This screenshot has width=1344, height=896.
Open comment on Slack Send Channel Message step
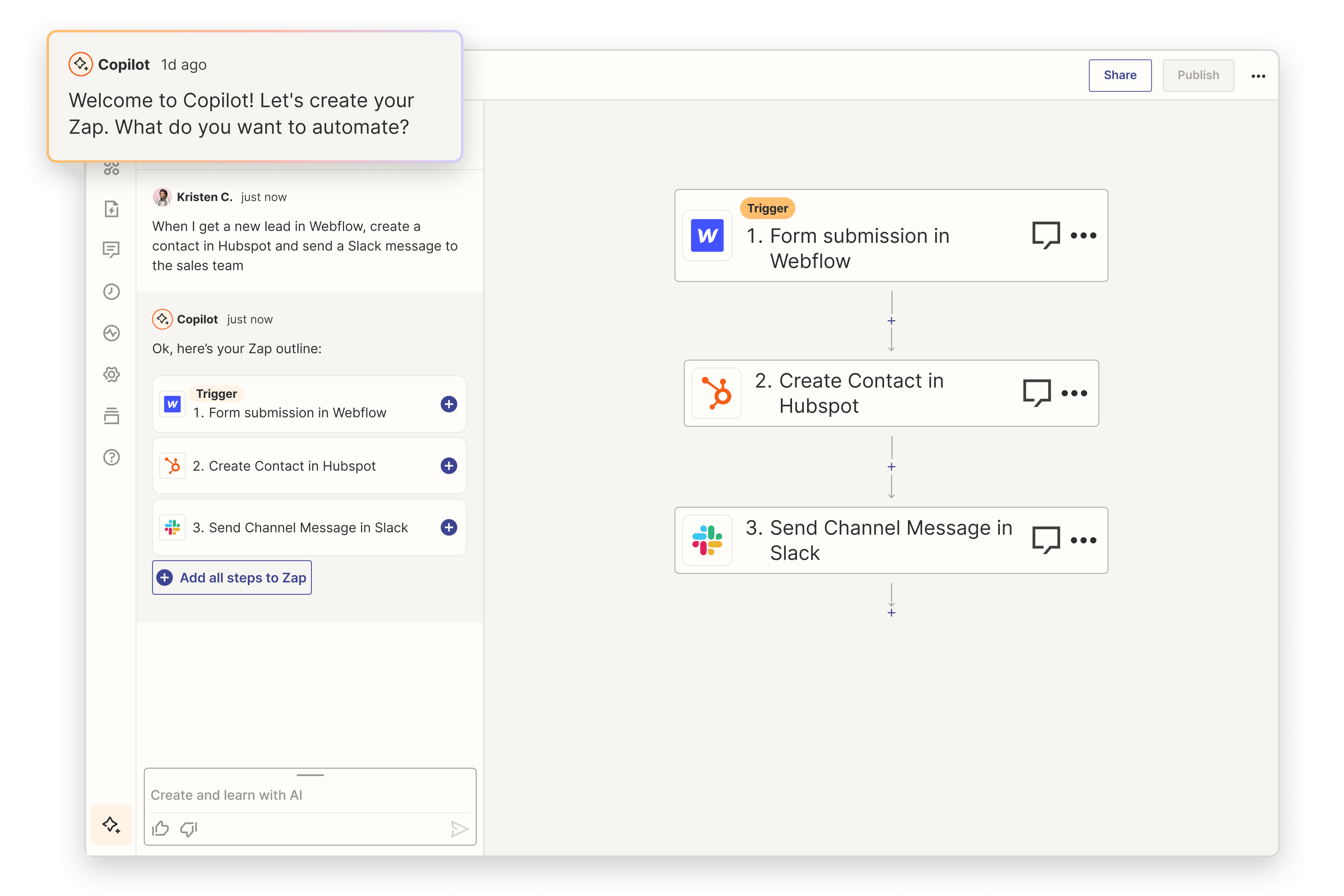point(1046,540)
